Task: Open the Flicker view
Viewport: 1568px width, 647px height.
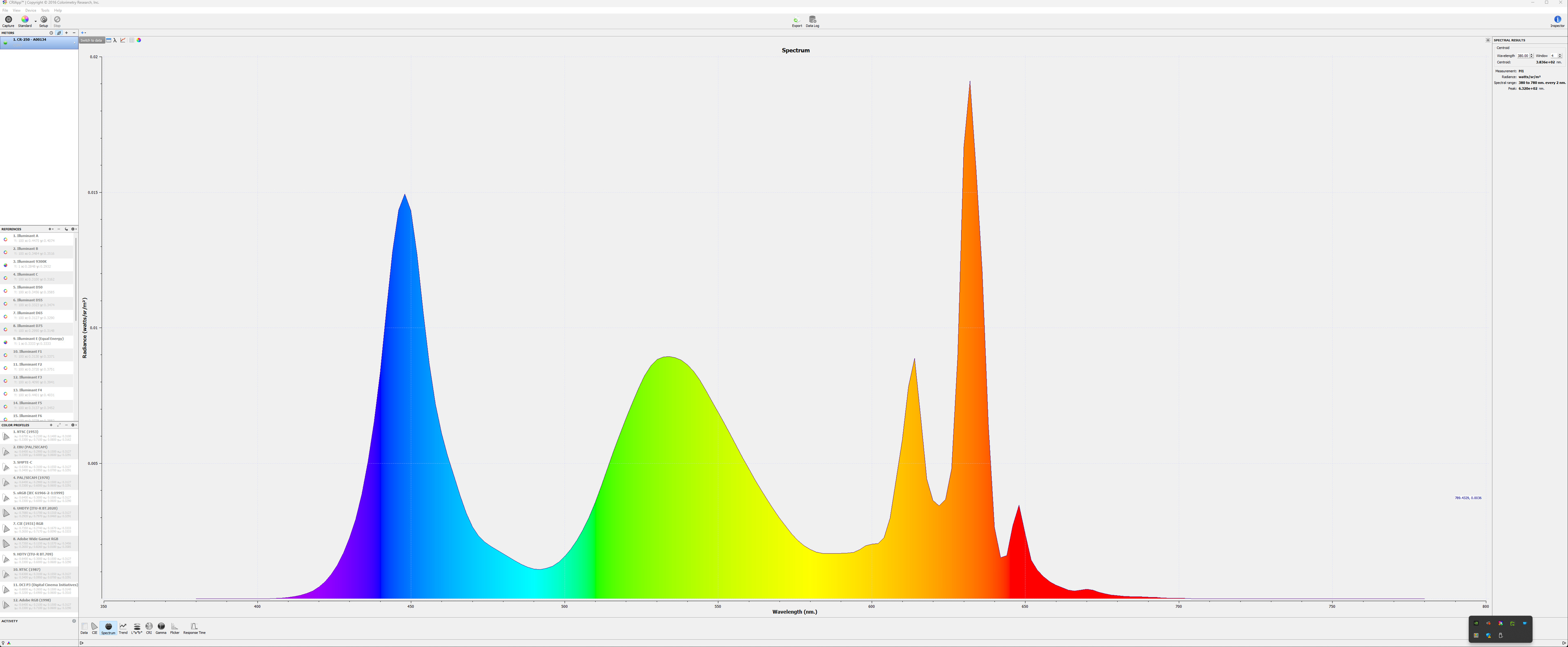Action: tap(175, 627)
